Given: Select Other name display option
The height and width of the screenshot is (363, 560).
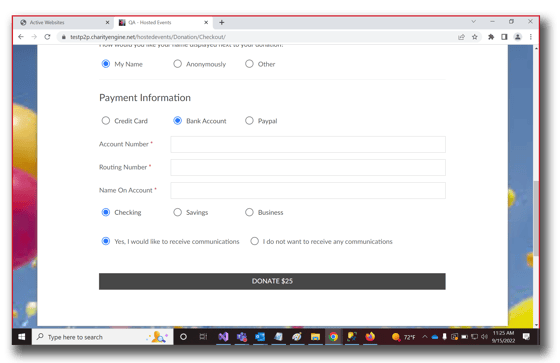Looking at the screenshot, I should 249,64.
